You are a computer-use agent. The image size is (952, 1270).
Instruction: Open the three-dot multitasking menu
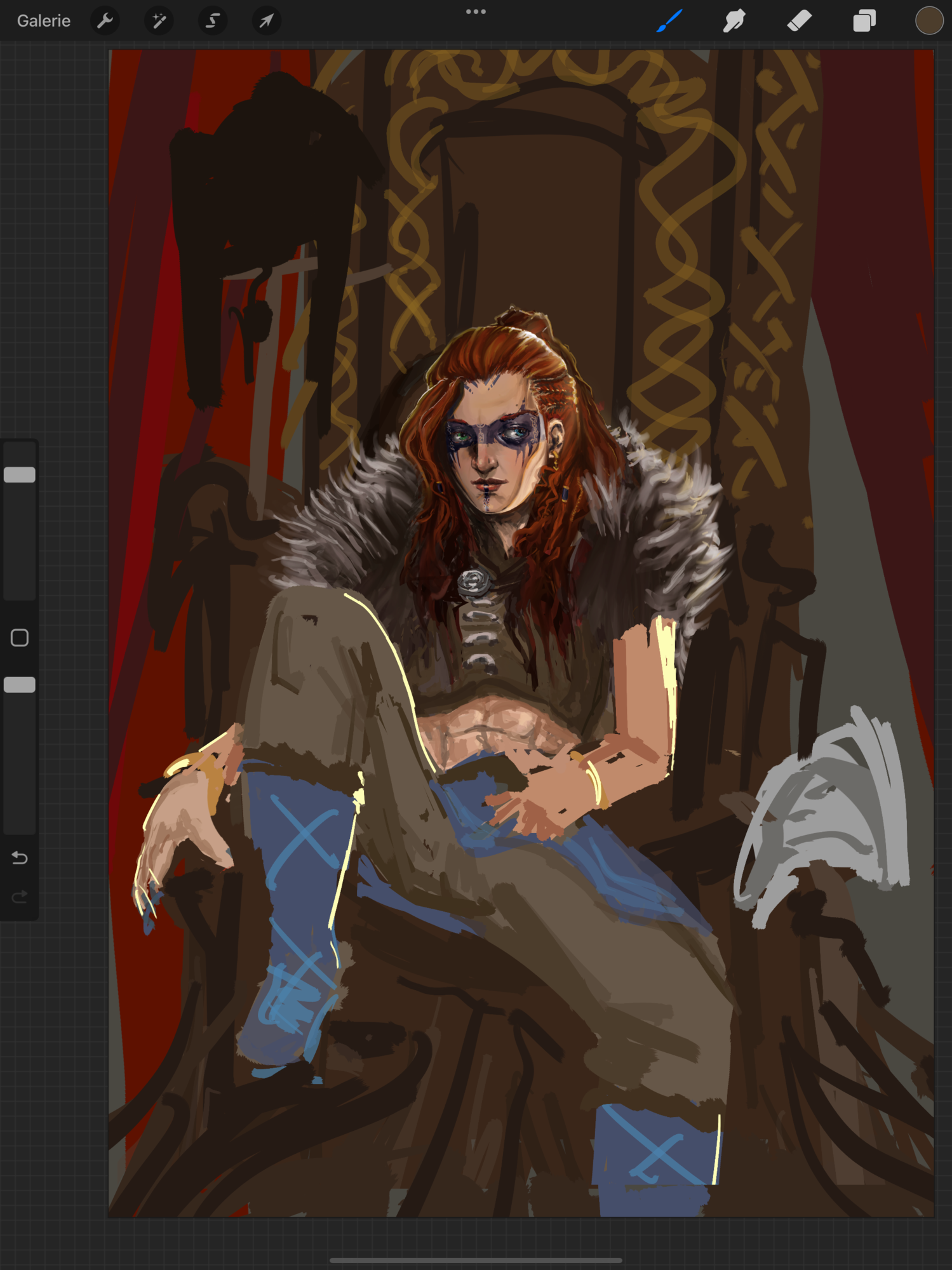(x=476, y=11)
